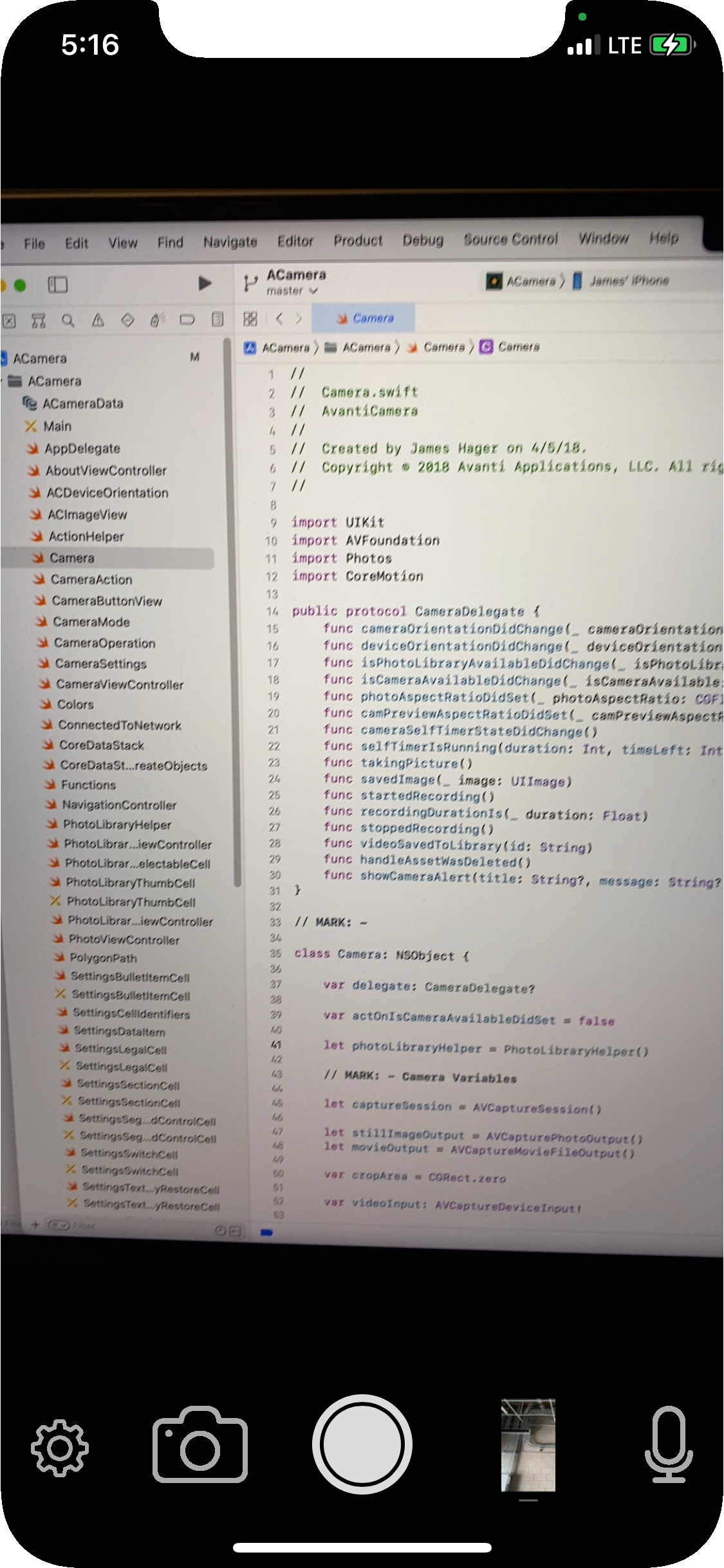Open the Source Control menu
This screenshot has height=1568, width=724.
(x=510, y=239)
